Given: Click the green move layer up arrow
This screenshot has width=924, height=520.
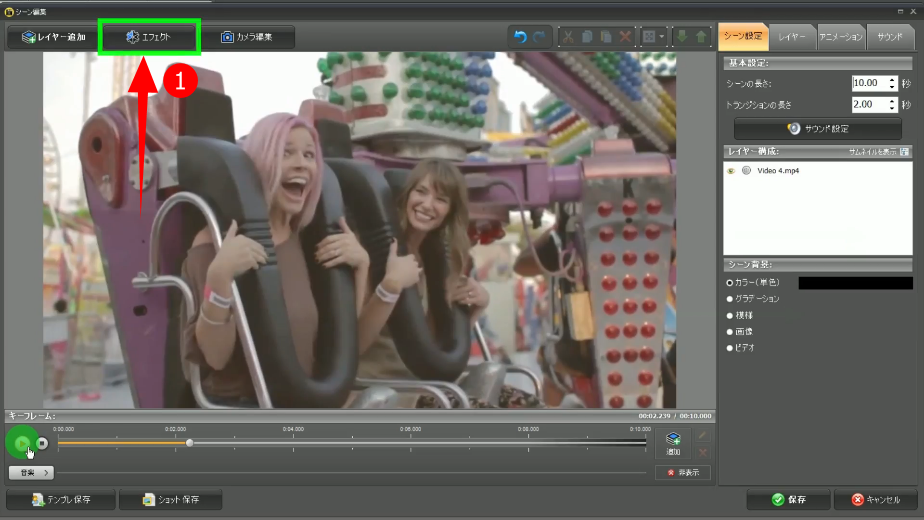Looking at the screenshot, I should point(702,37).
